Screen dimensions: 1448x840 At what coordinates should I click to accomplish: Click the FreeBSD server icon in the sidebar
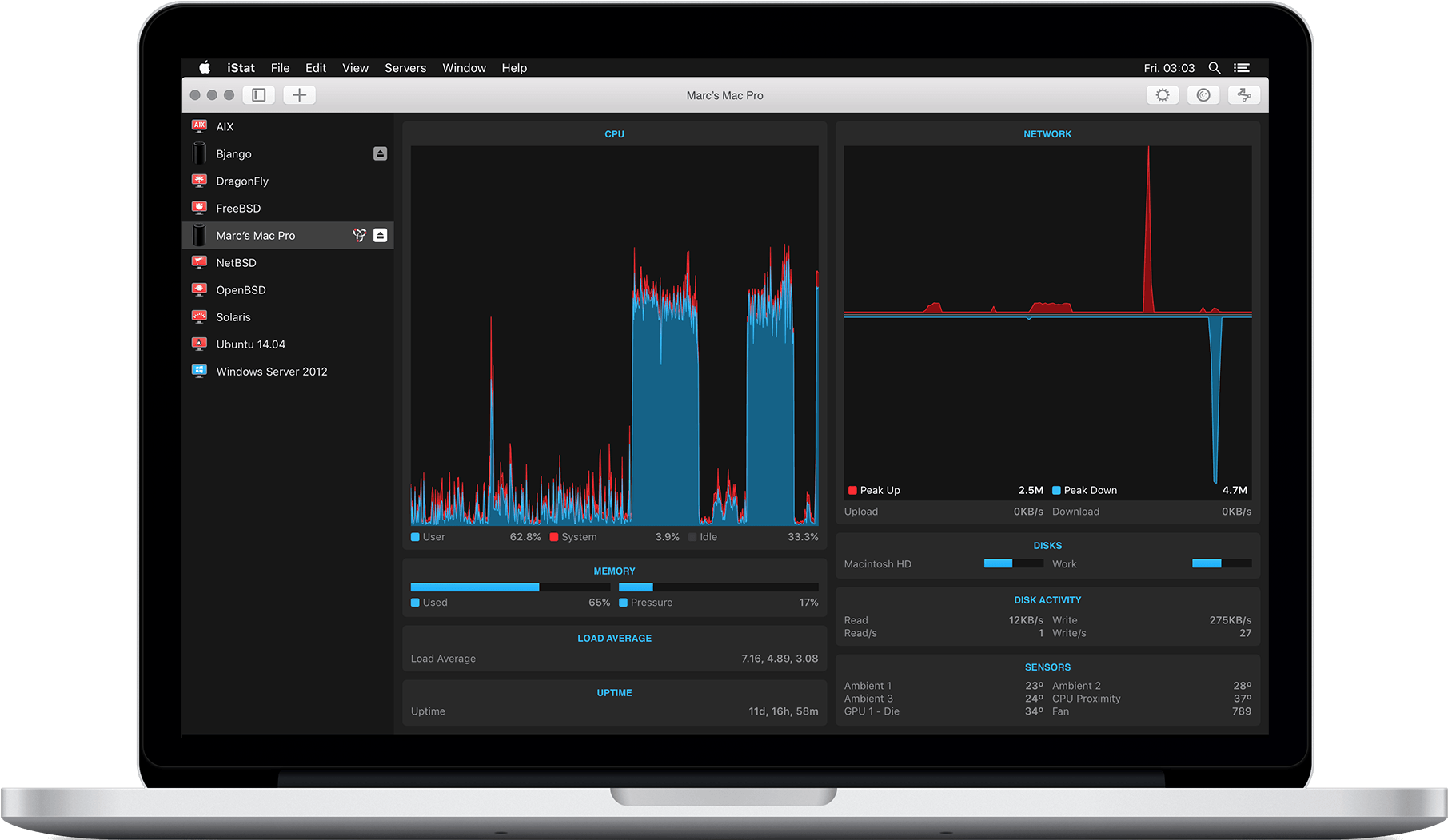point(198,207)
